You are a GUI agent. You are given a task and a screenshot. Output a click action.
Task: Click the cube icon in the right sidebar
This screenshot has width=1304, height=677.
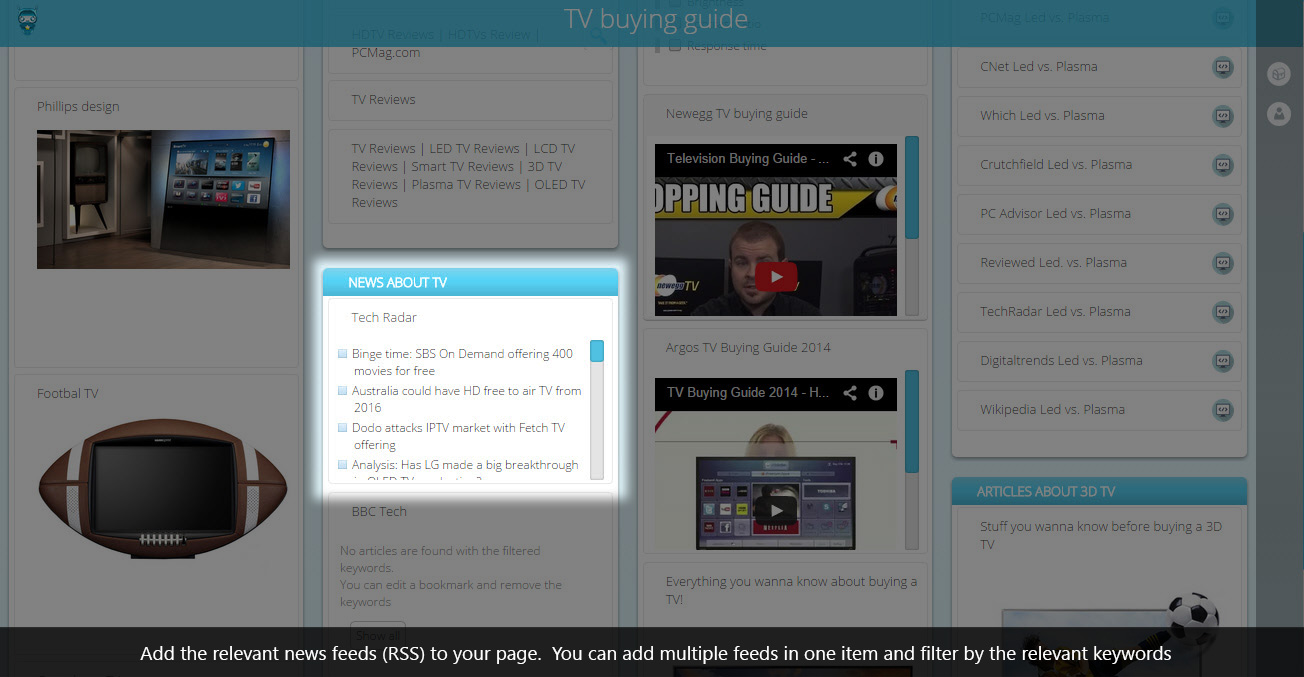pyautogui.click(x=1278, y=74)
